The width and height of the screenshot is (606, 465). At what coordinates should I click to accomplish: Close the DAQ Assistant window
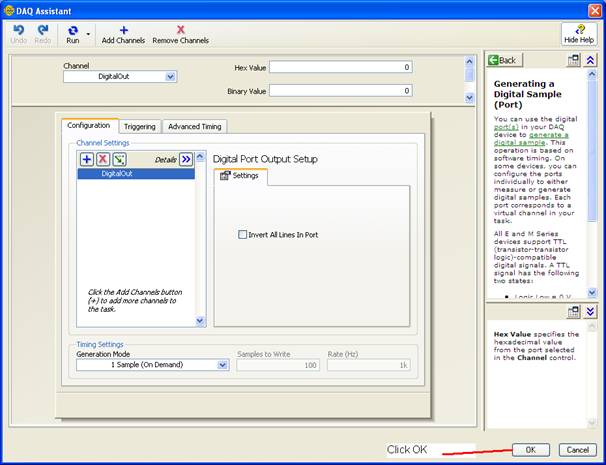[x=594, y=10]
